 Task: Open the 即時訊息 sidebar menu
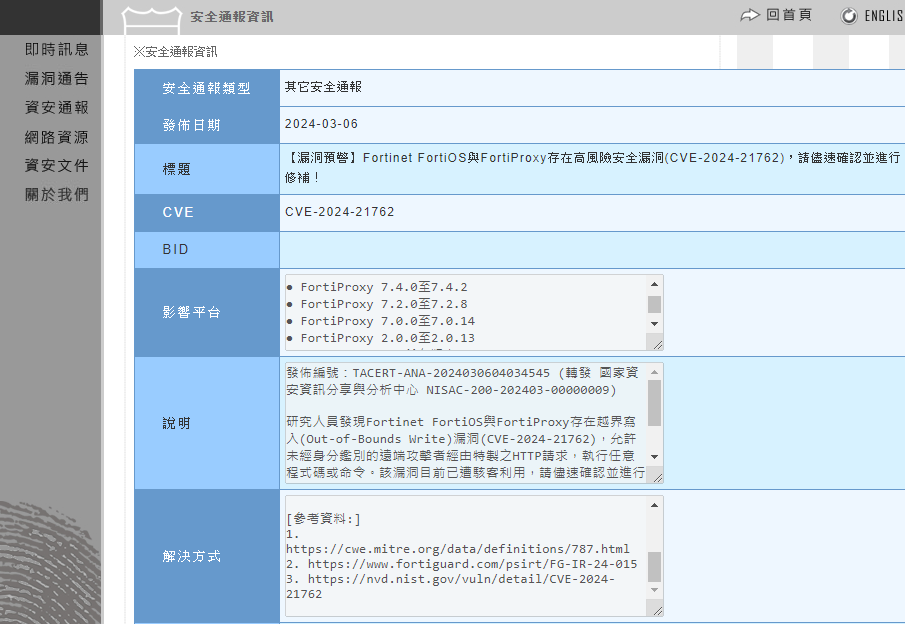pyautogui.click(x=57, y=50)
